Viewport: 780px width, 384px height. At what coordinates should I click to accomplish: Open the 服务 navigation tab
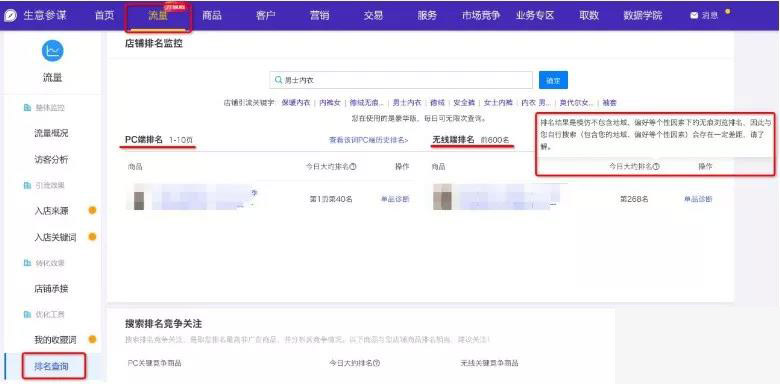427,15
